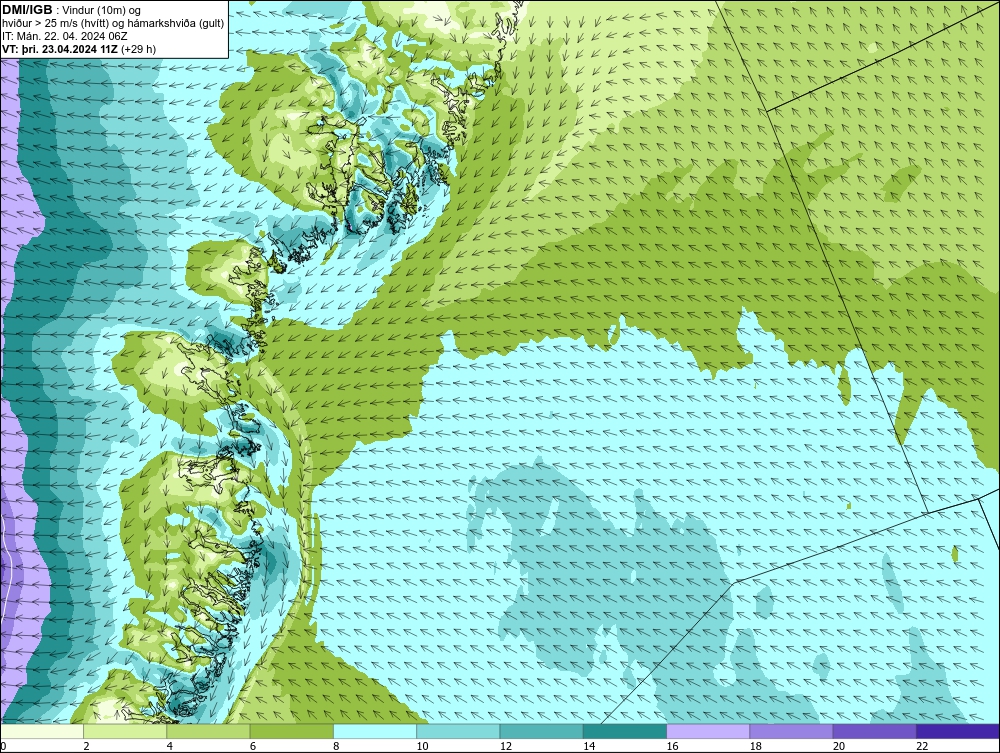The width and height of the screenshot is (1000, 753).
Task: Click the legend scale label '20'
Action: [x=839, y=746]
